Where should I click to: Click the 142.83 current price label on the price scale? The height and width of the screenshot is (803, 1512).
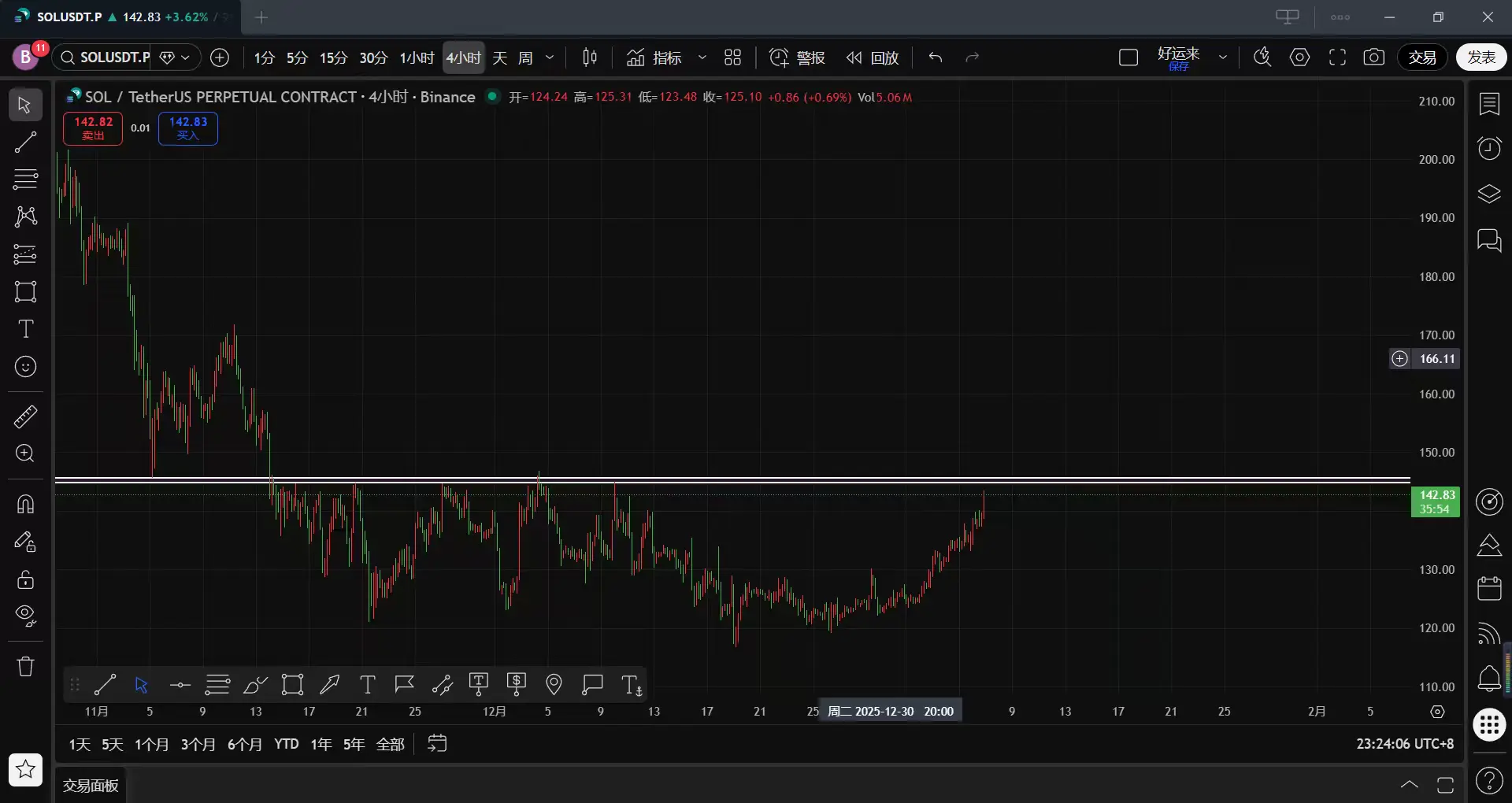pos(1436,501)
